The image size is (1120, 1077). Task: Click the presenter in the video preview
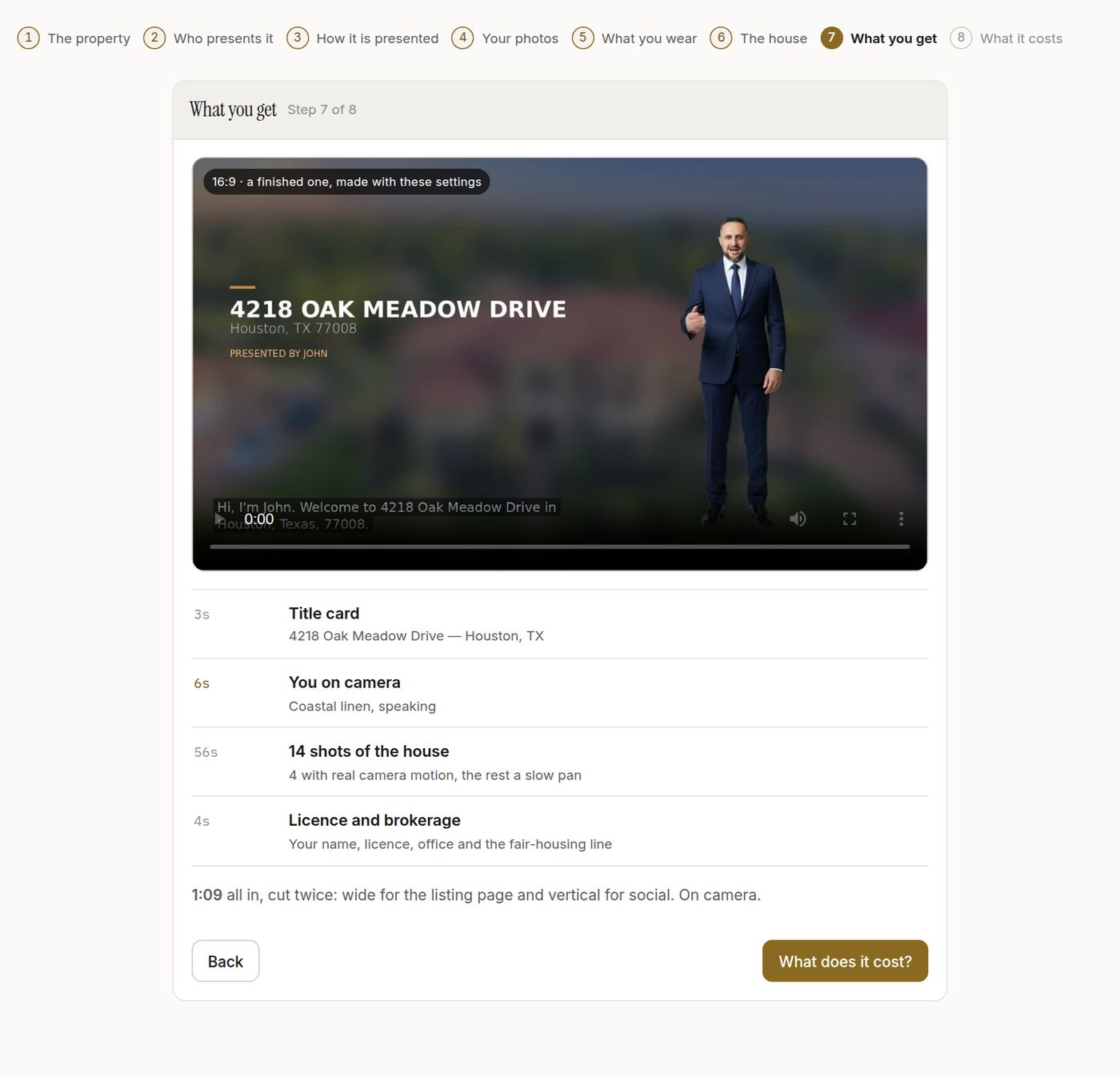pos(734,372)
